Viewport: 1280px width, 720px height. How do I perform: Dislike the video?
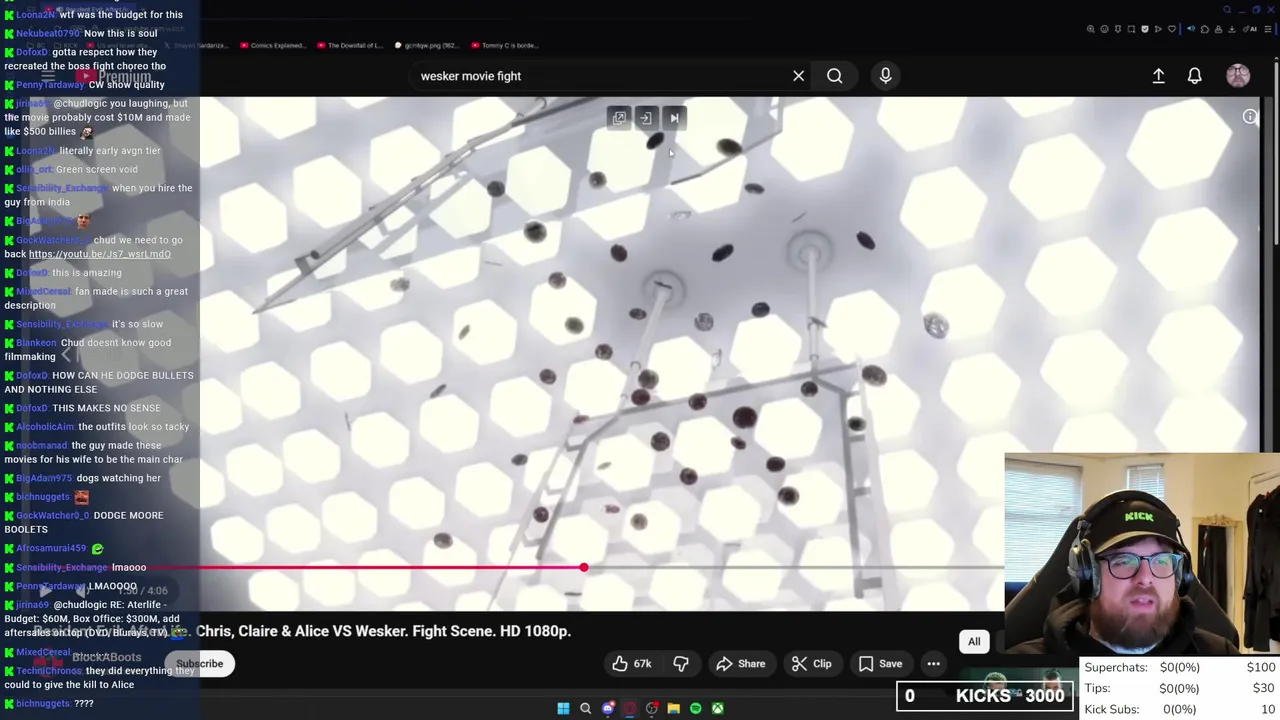(x=681, y=664)
